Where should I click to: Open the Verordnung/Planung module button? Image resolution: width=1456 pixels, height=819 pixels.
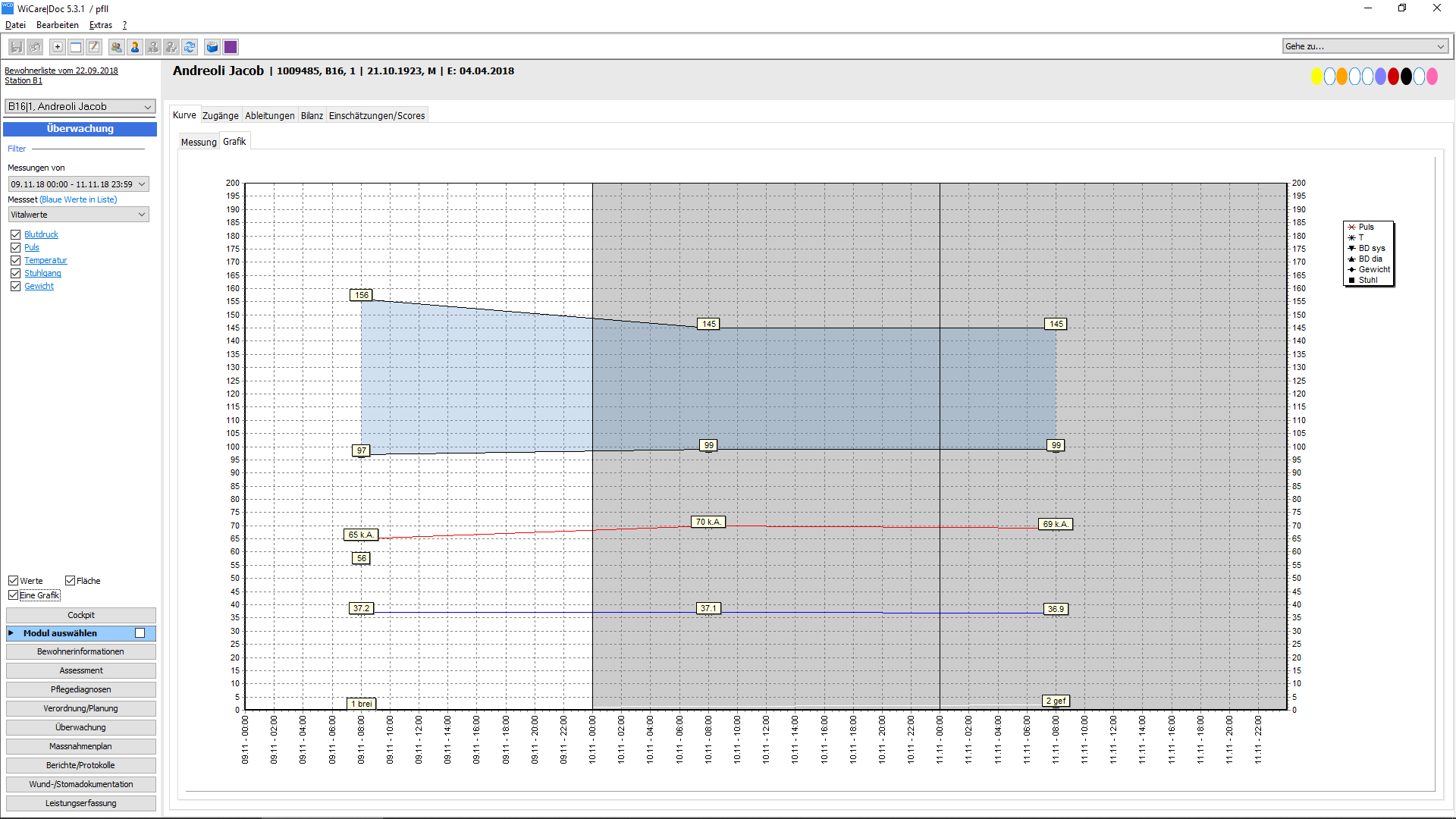(x=81, y=709)
